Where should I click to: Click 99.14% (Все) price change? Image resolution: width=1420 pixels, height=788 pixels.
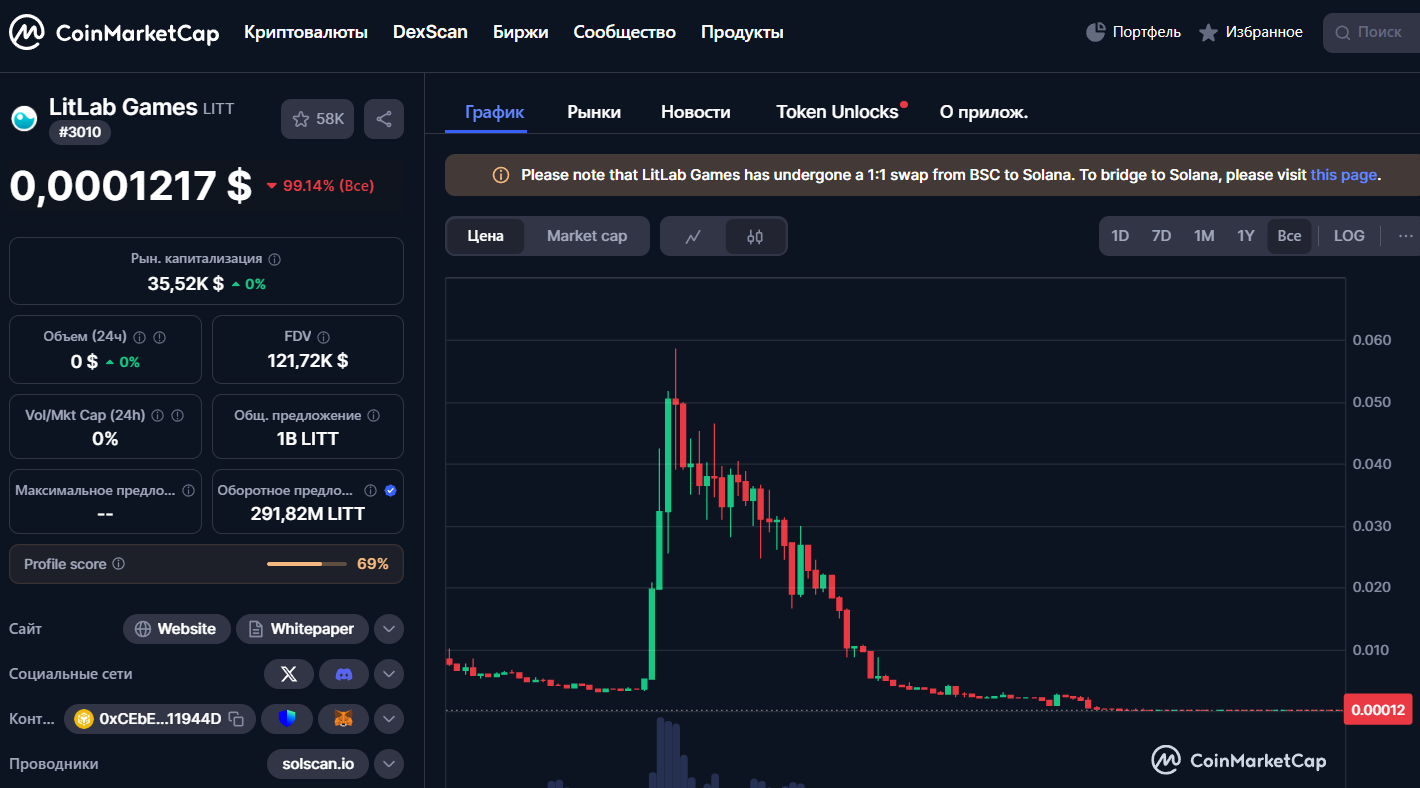click(x=320, y=186)
